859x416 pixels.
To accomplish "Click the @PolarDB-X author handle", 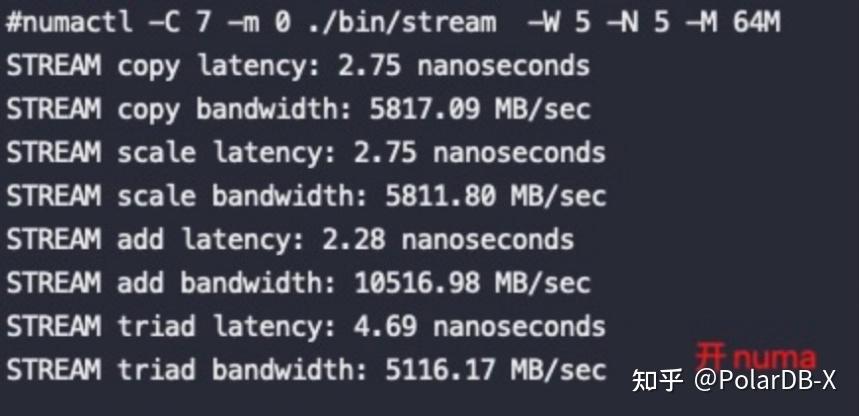I will (770, 382).
